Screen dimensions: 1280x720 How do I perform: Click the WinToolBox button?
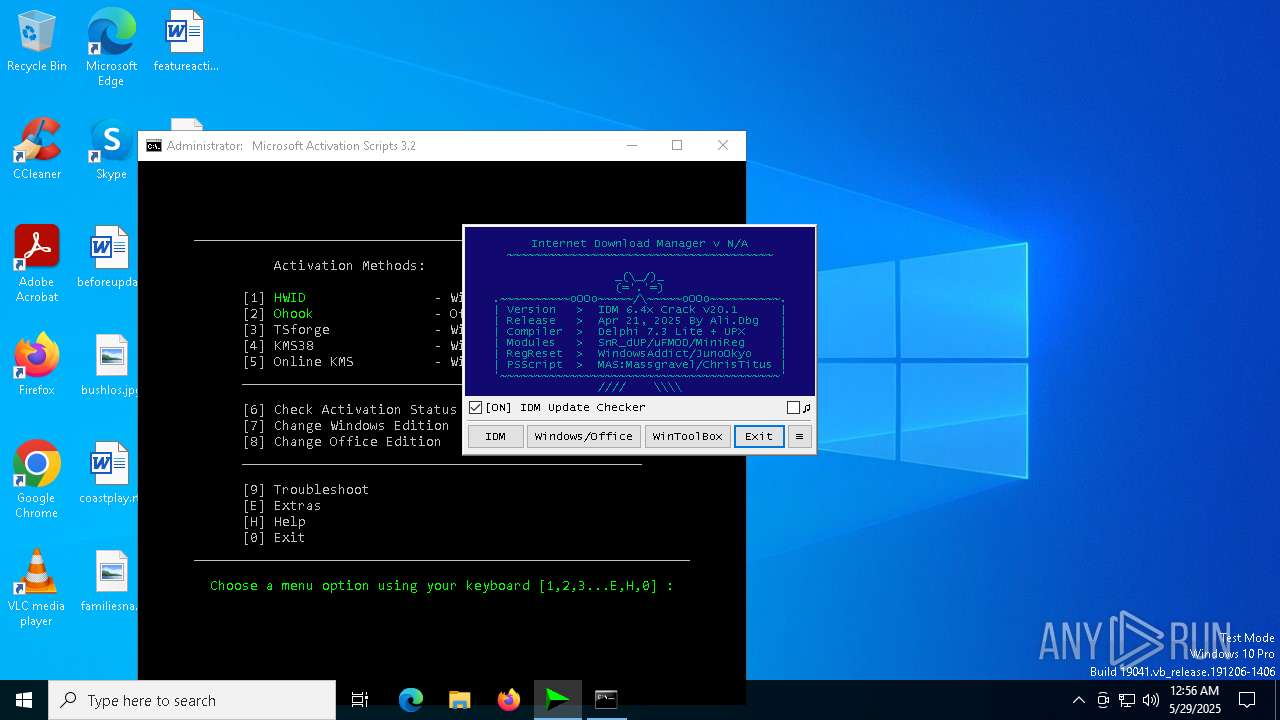(687, 436)
